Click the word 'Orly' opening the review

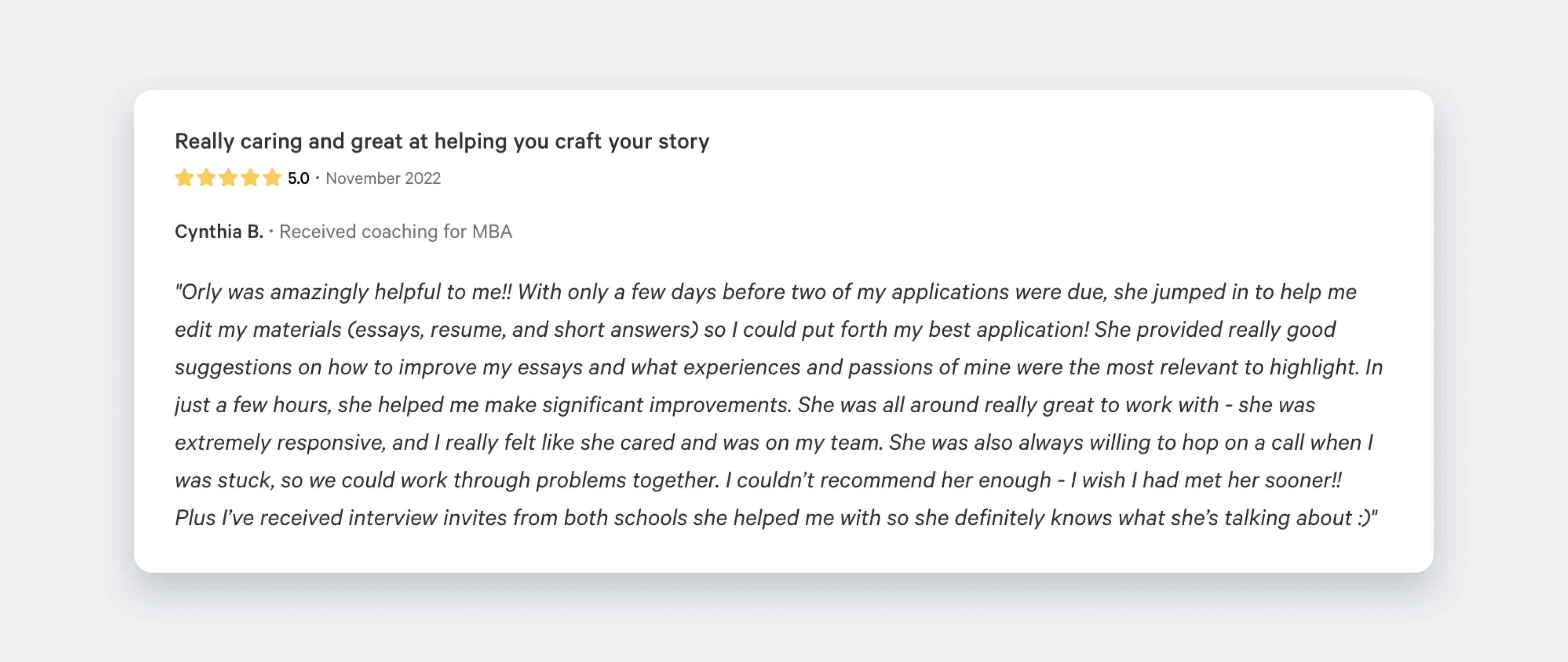[201, 292]
